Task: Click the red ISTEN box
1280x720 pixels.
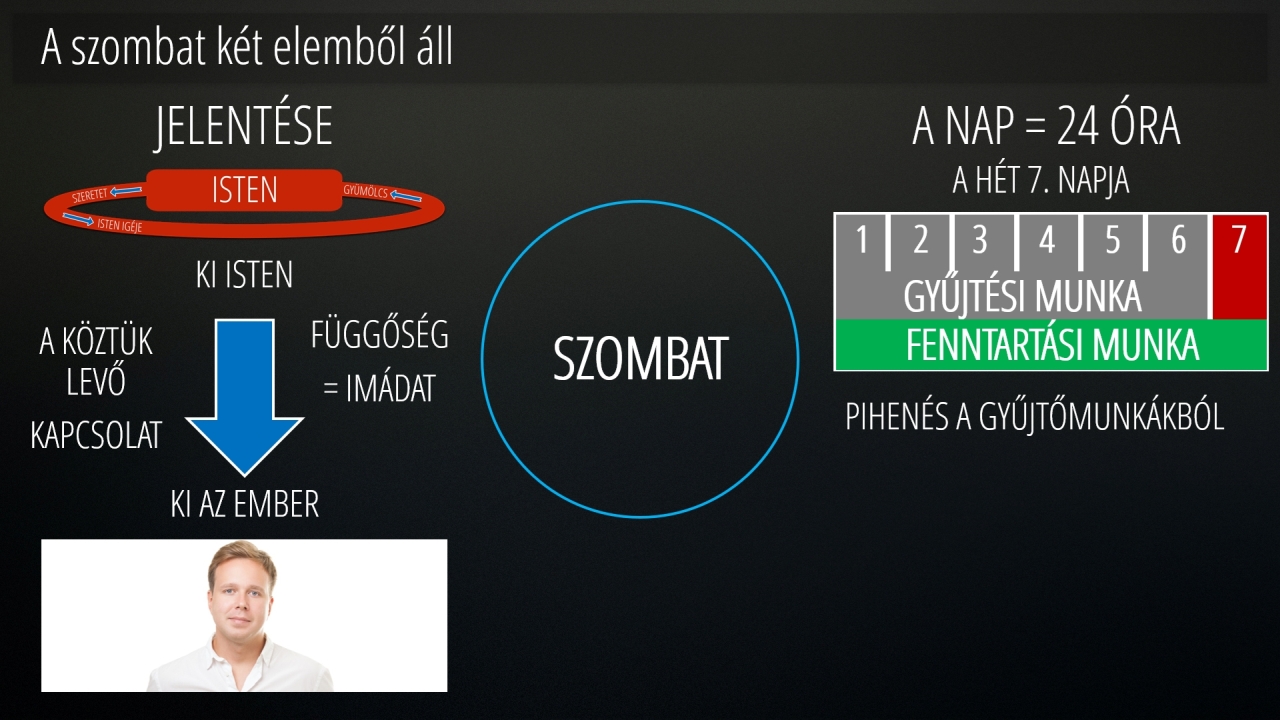Action: point(244,190)
